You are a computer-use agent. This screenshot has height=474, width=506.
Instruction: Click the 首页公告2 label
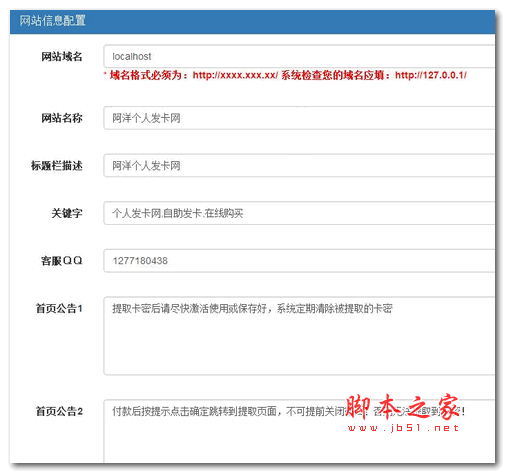pyautogui.click(x=59, y=411)
